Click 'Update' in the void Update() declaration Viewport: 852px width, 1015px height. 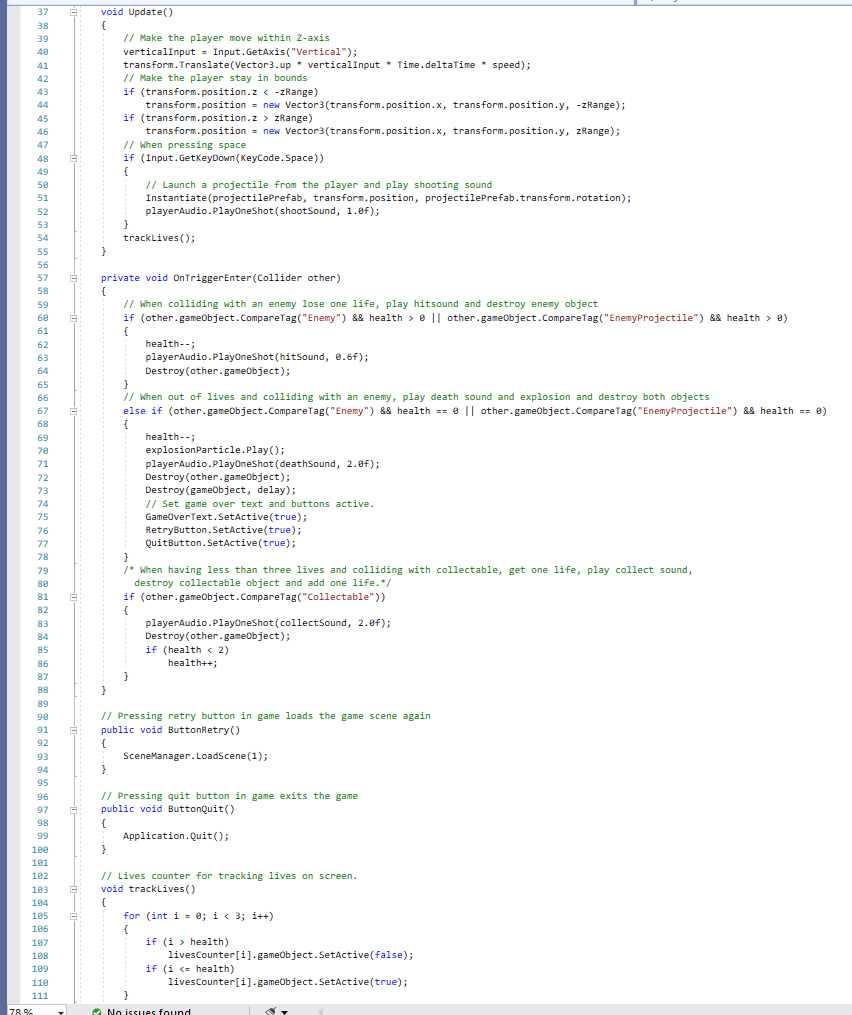pos(145,12)
